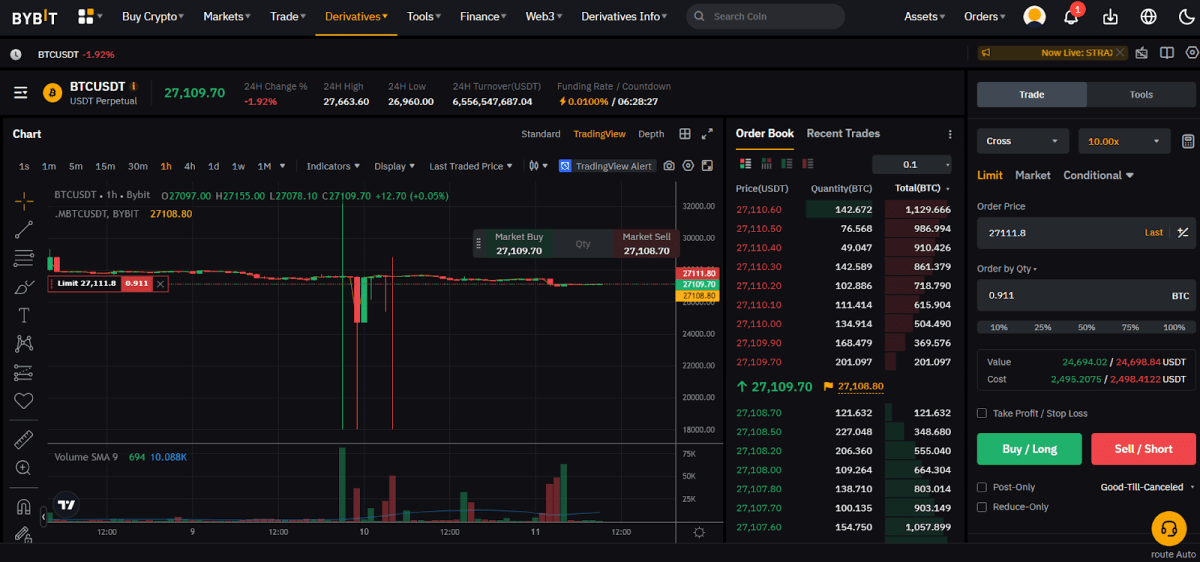Viewport: 1200px width, 562px height.
Task: Click the clock icon beside the BTCUSDT ticker
Action: pyautogui.click(x=15, y=54)
